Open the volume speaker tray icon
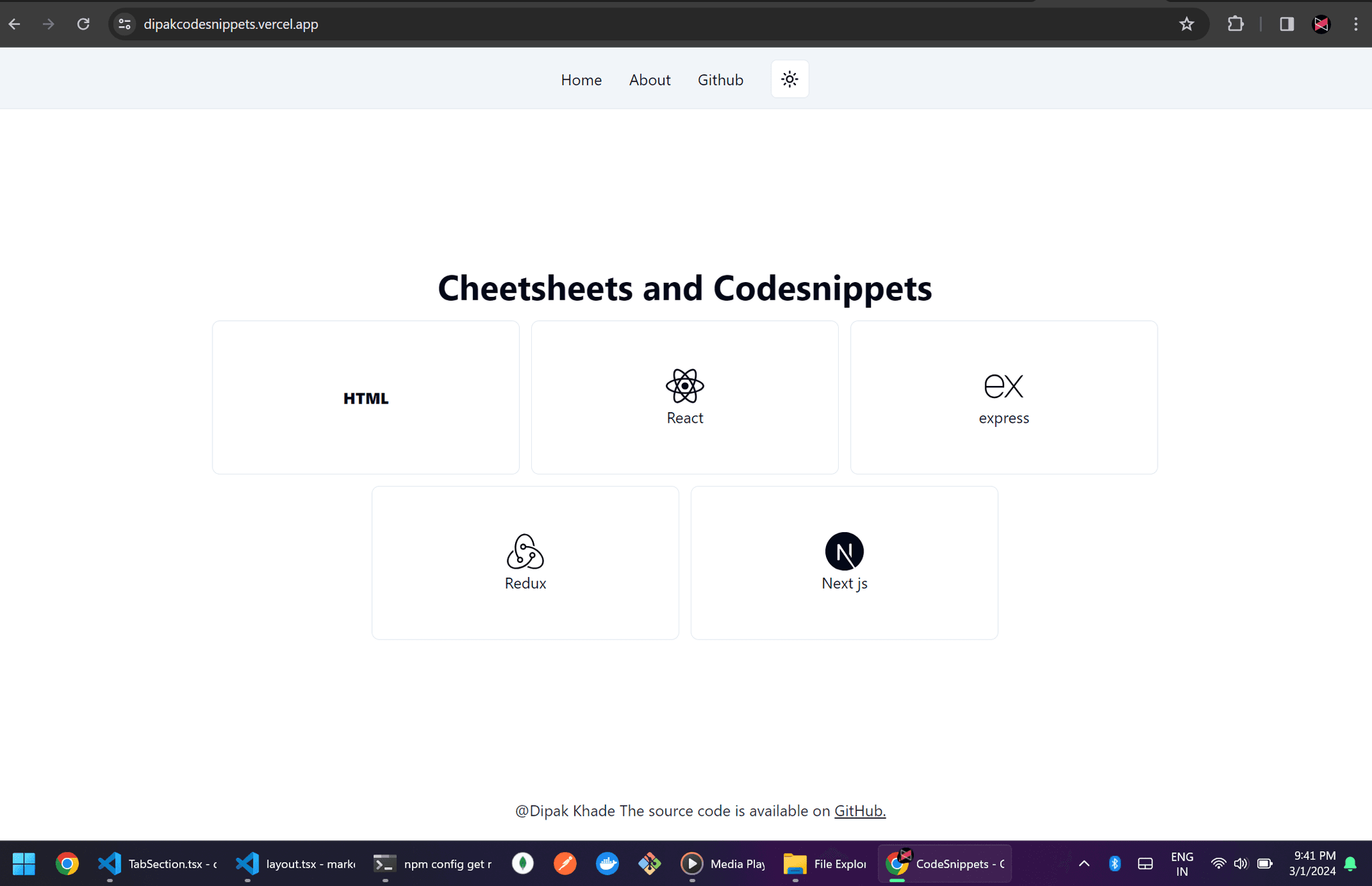Image resolution: width=1372 pixels, height=886 pixels. click(1241, 863)
